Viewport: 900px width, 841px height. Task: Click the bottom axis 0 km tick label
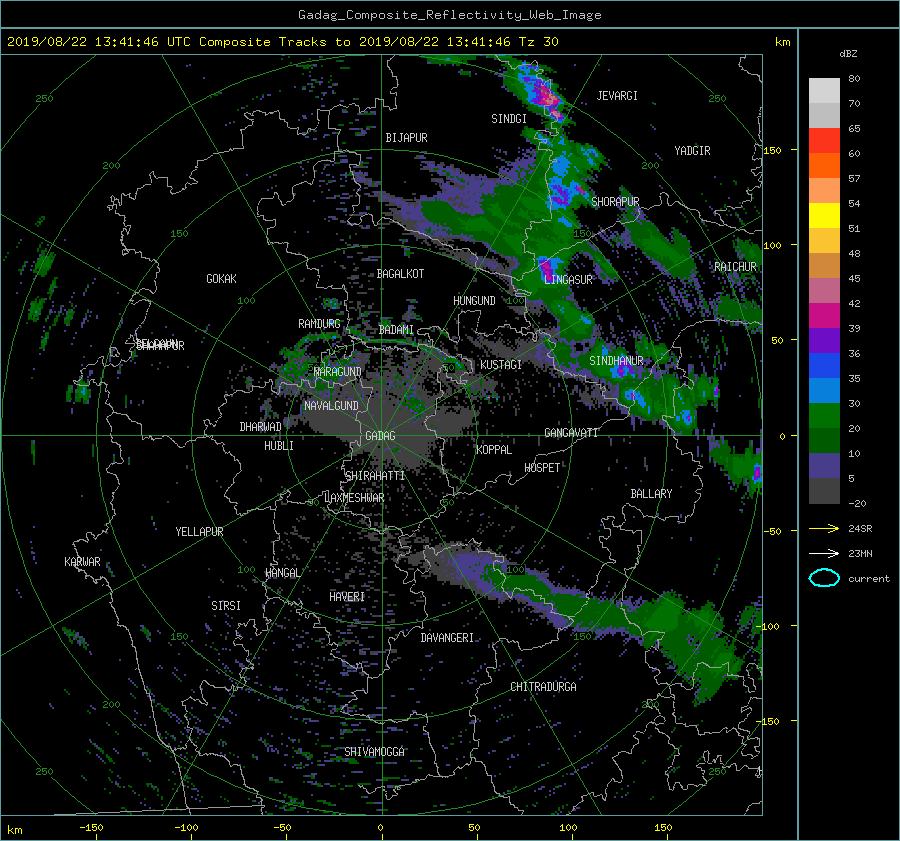click(x=380, y=828)
